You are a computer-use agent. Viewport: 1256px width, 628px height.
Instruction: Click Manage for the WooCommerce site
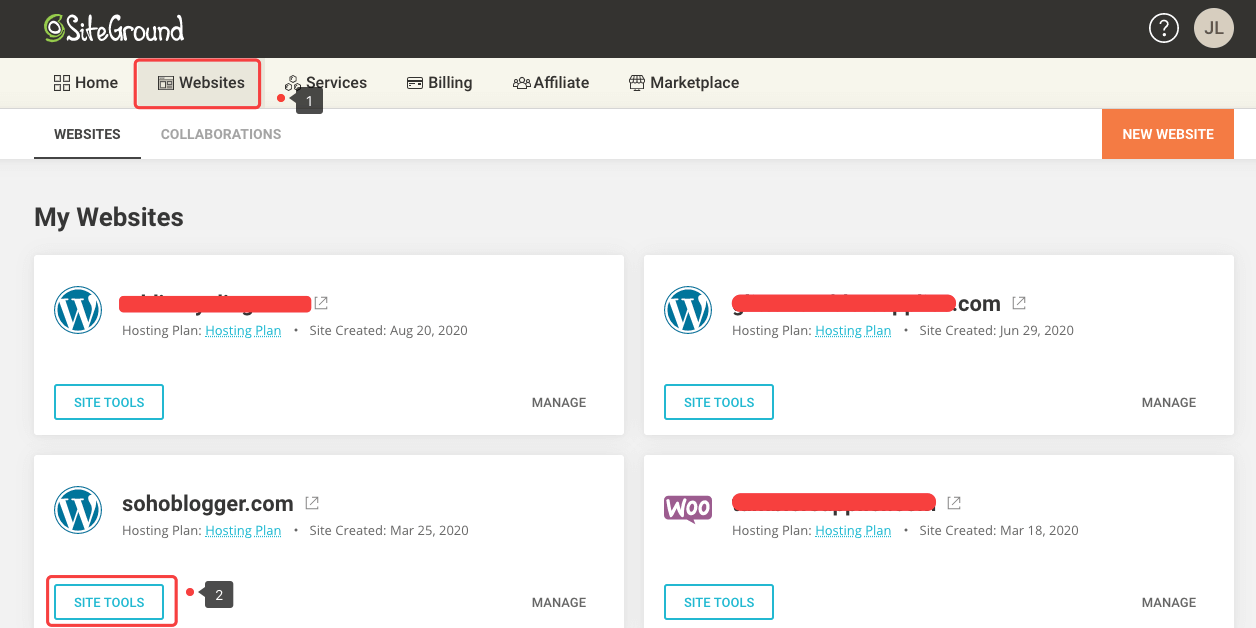click(1168, 602)
